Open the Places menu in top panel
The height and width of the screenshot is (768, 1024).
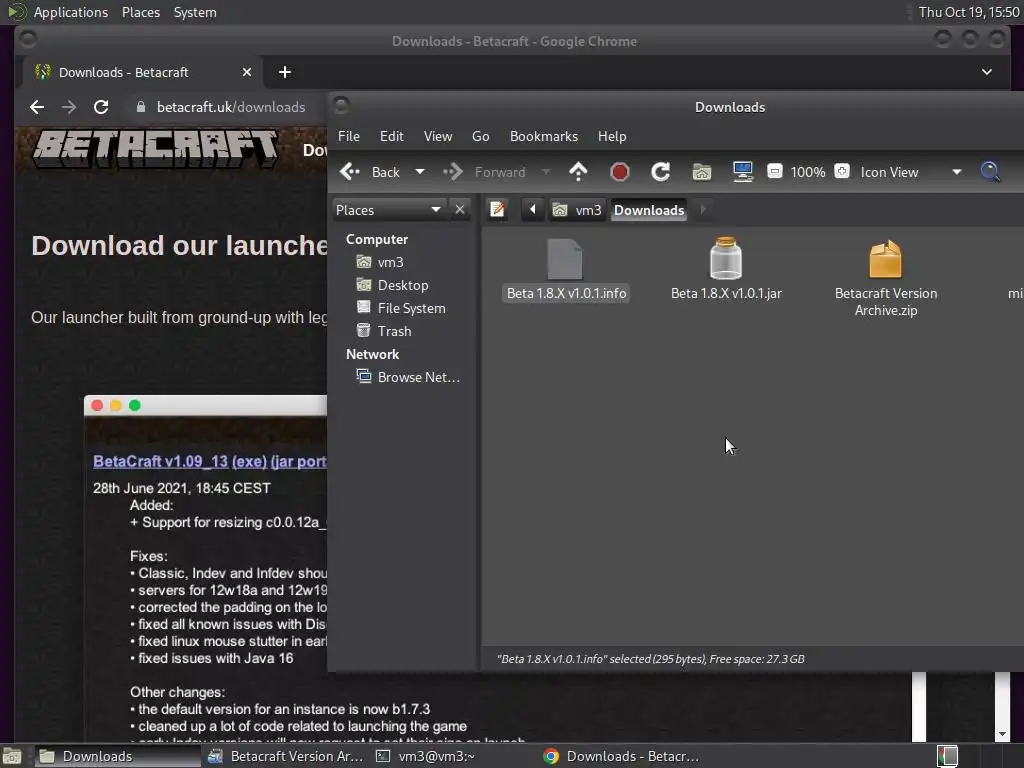tap(140, 12)
